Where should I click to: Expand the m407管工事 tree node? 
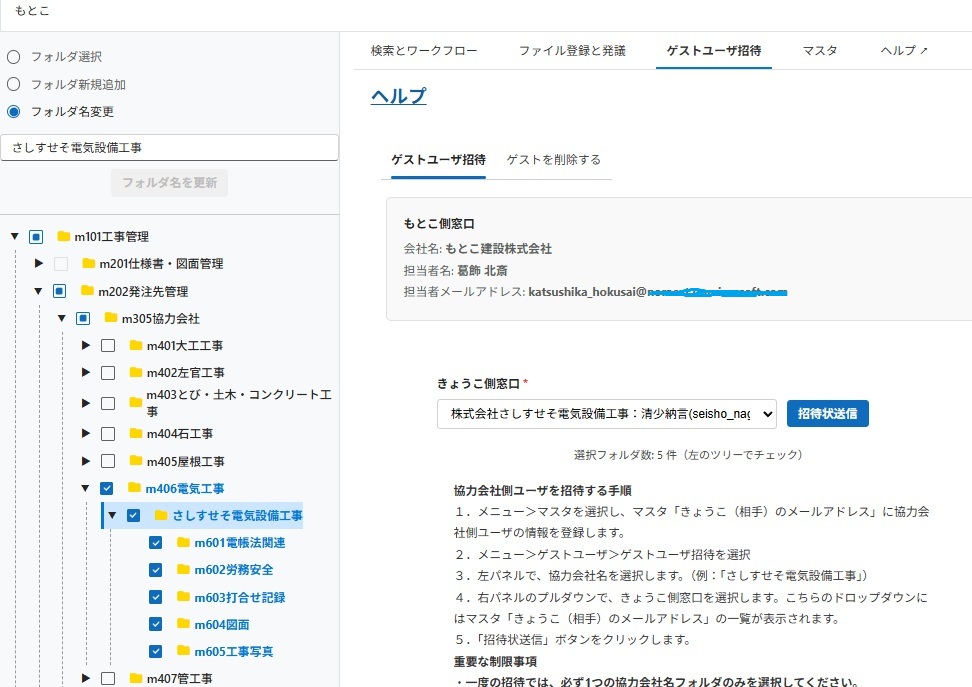click(86, 679)
